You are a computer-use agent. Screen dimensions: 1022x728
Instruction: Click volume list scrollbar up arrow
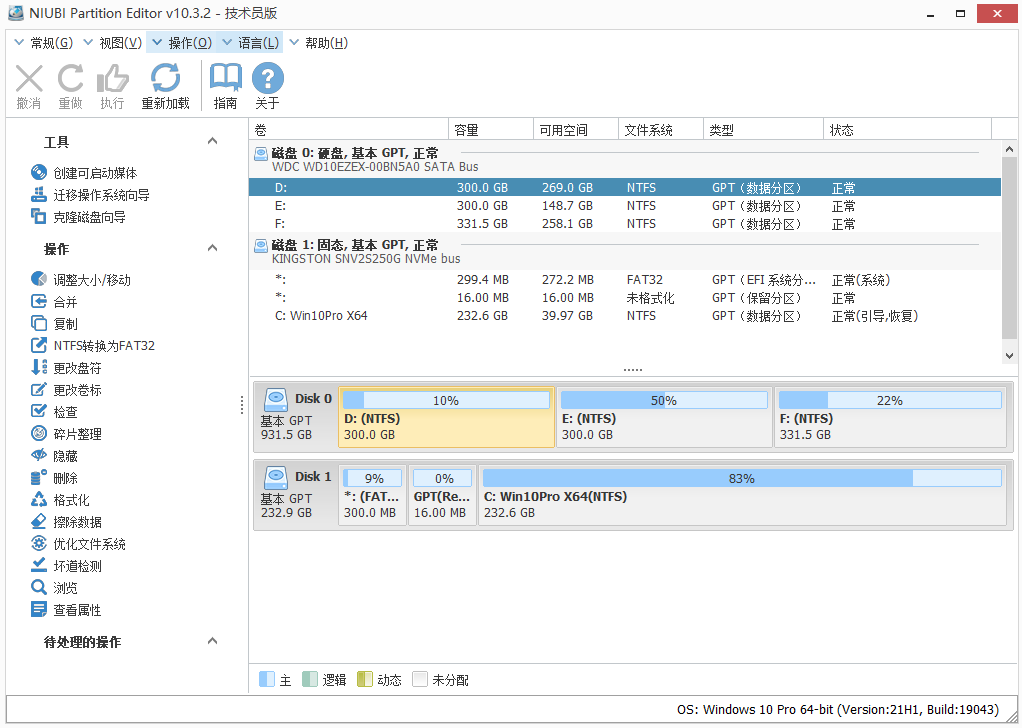1009,149
